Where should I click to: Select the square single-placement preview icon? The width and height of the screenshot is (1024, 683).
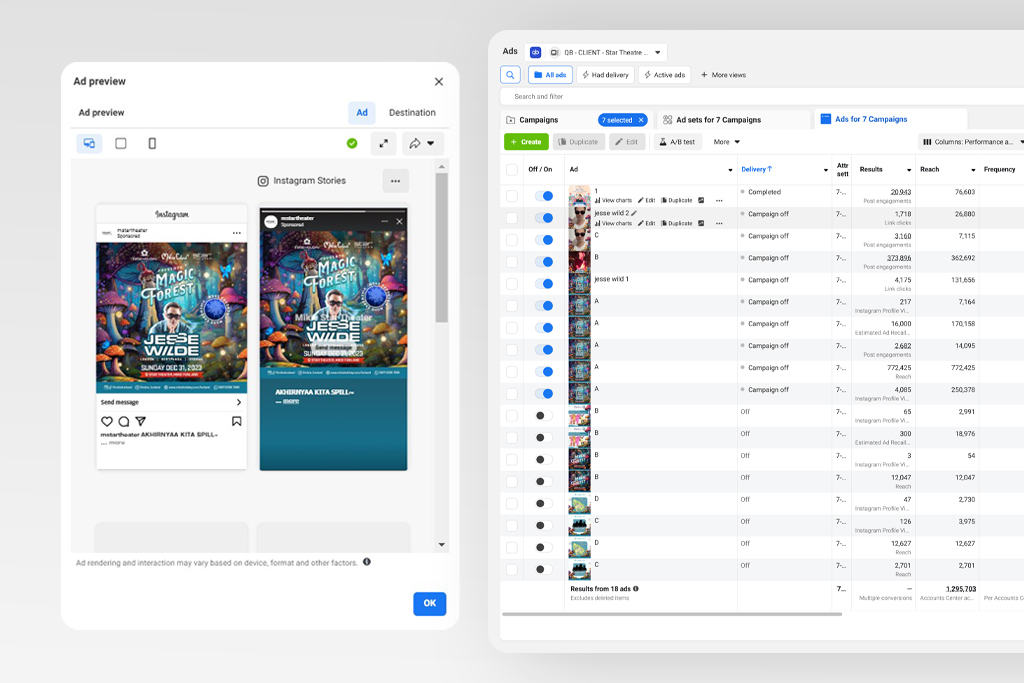121,144
